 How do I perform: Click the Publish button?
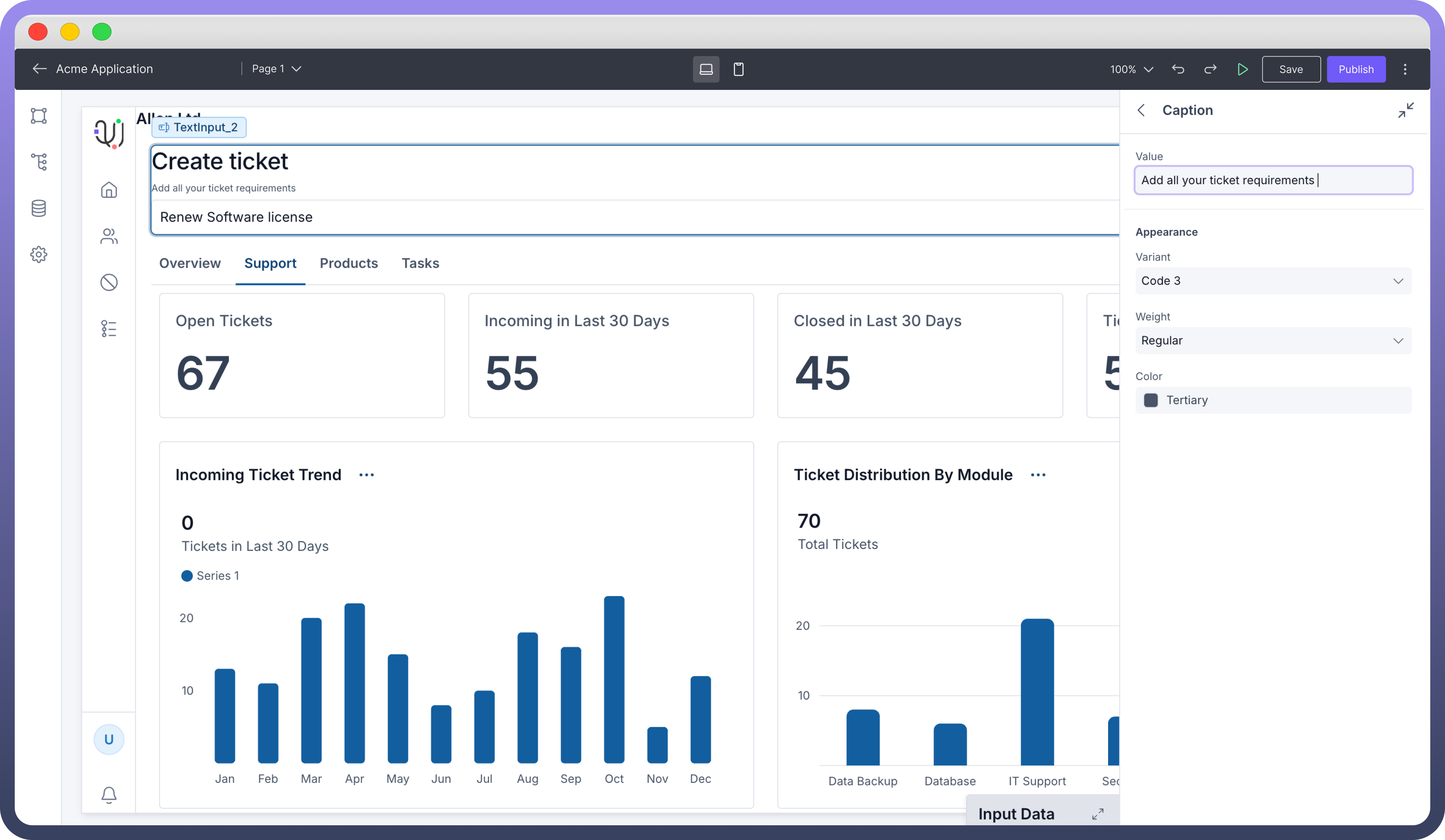(1355, 69)
